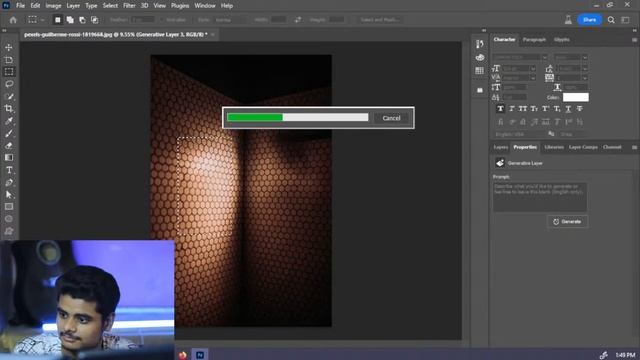
Task: Open the font family dropdown
Action: click(x=544, y=58)
